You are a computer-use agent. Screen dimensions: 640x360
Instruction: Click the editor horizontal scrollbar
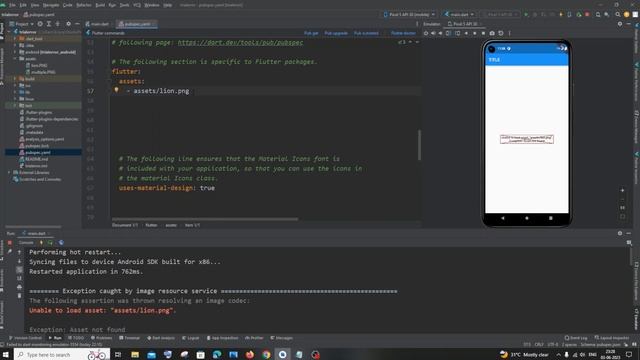[205, 219]
